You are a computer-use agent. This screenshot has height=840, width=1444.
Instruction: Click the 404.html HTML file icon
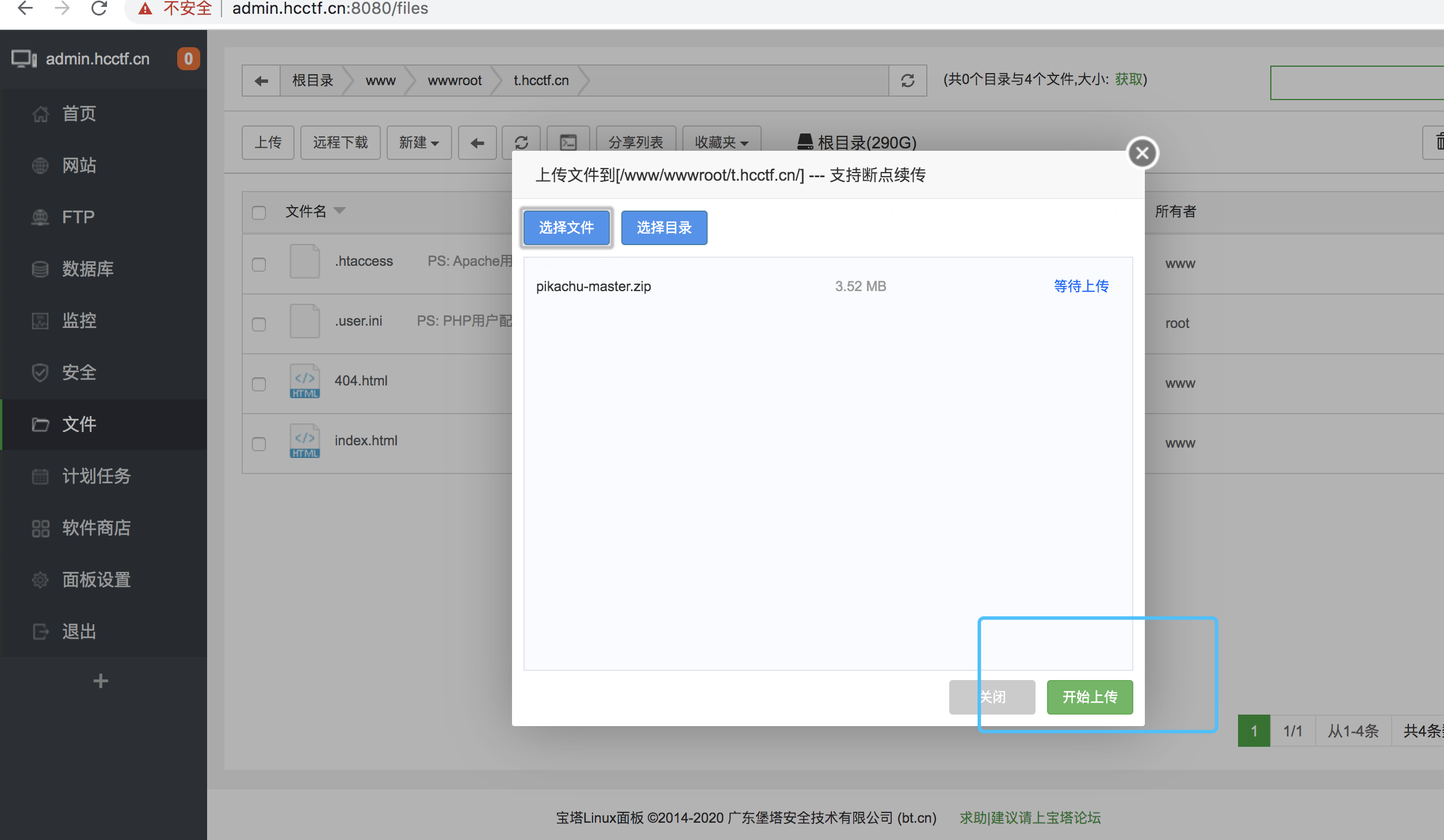point(305,381)
